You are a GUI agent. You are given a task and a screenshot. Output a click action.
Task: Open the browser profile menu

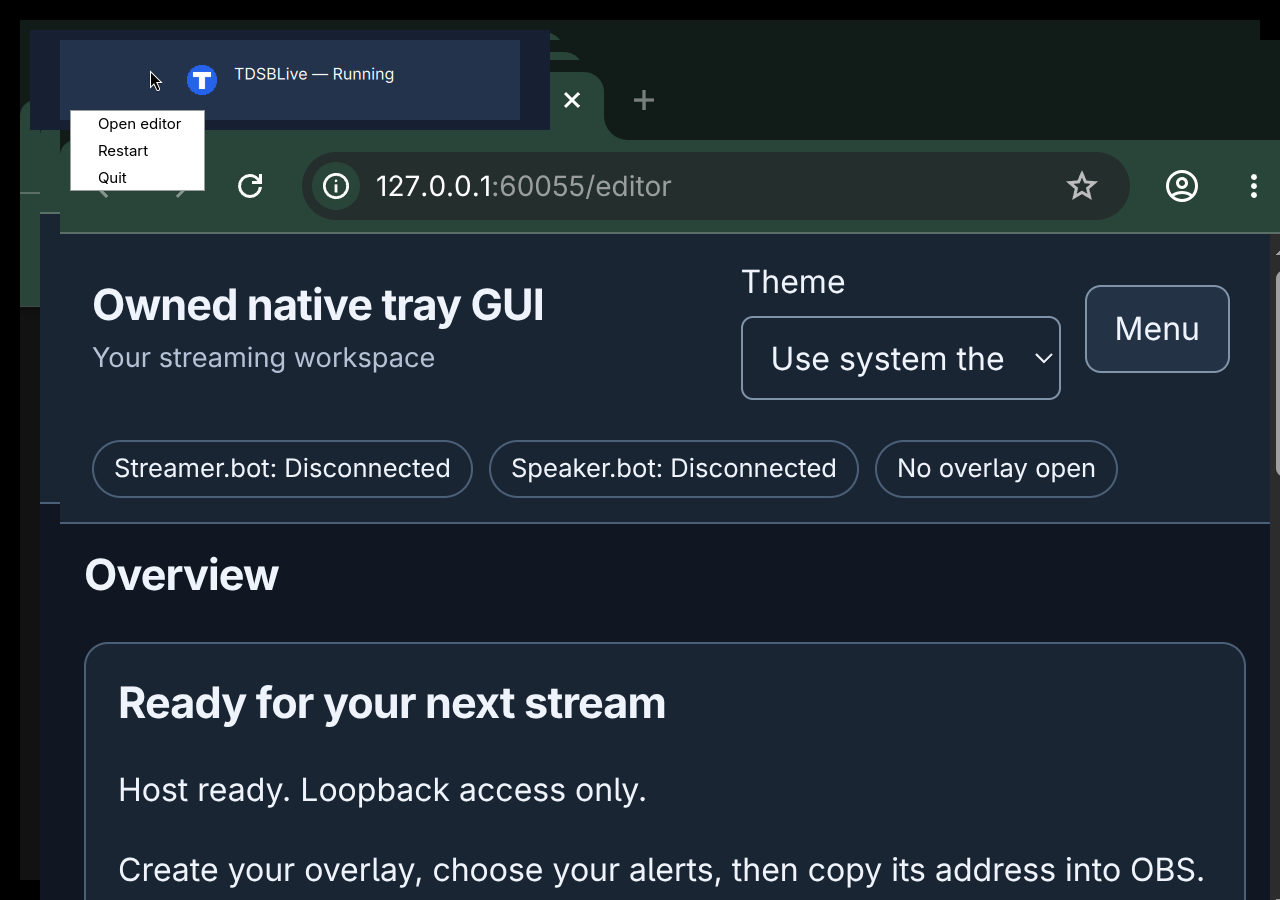[1182, 186]
